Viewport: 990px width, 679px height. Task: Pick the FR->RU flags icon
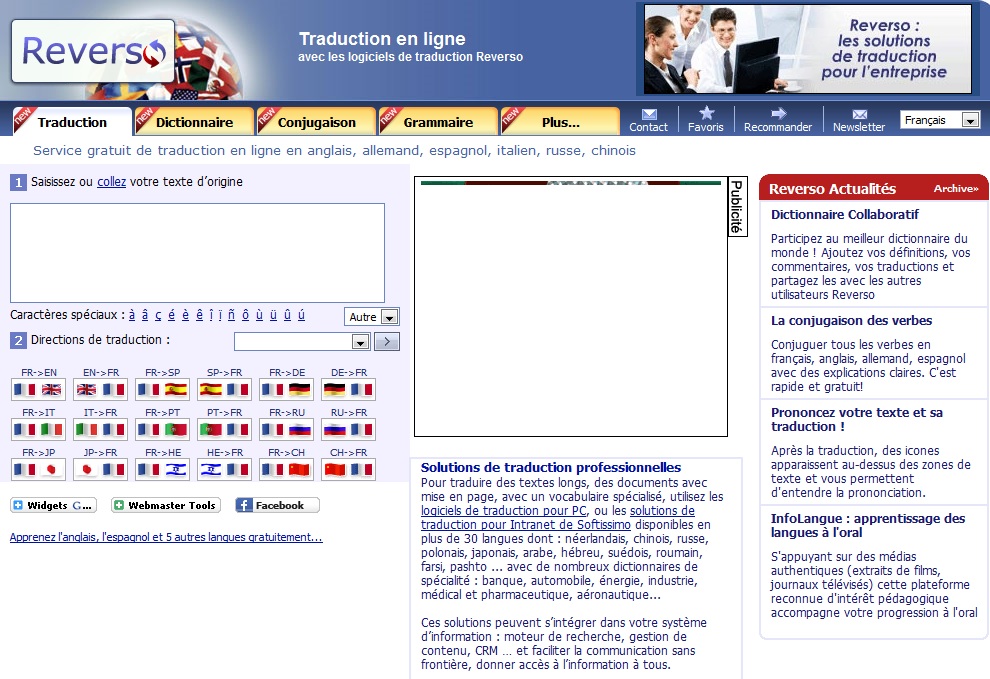(285, 430)
